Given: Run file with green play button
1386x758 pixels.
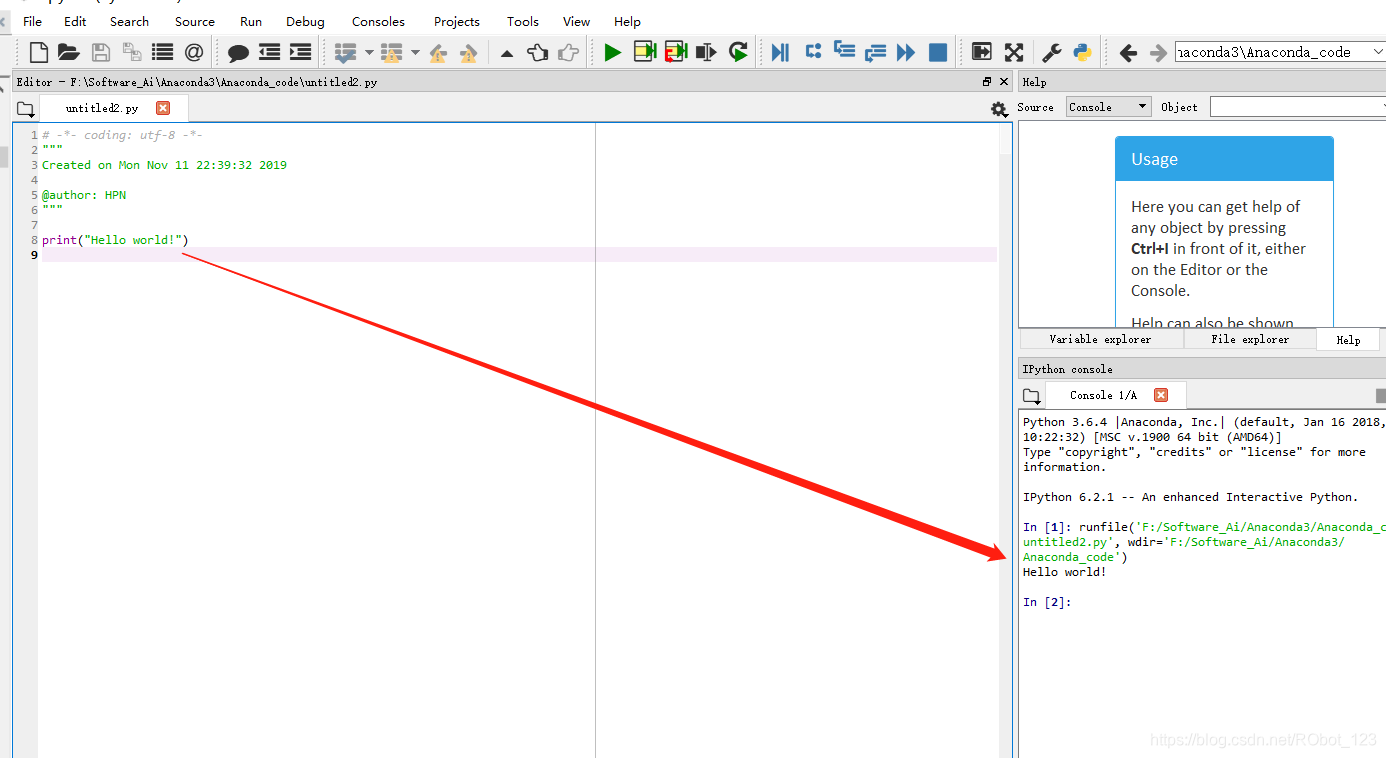Looking at the screenshot, I should pyautogui.click(x=613, y=52).
